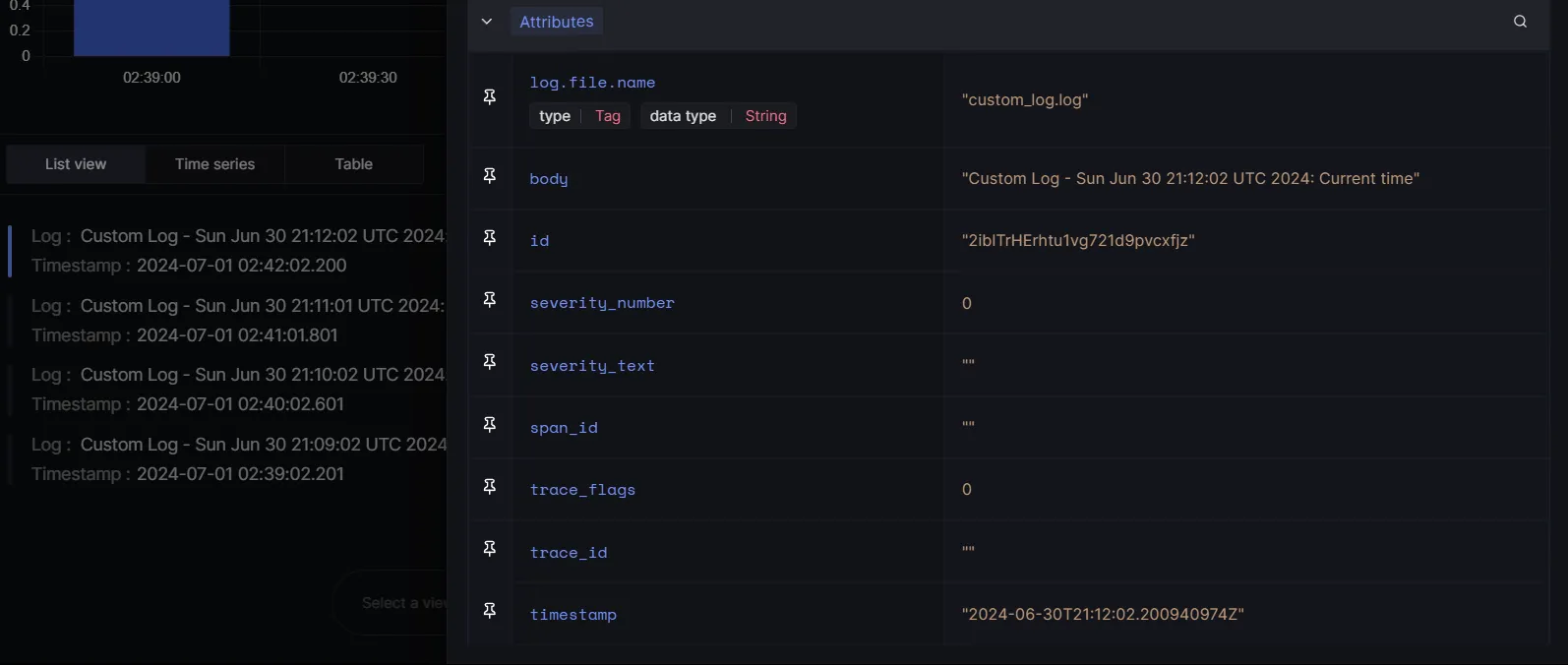The height and width of the screenshot is (665, 1568).
Task: Pin the trace_id attribute
Action: [490, 549]
